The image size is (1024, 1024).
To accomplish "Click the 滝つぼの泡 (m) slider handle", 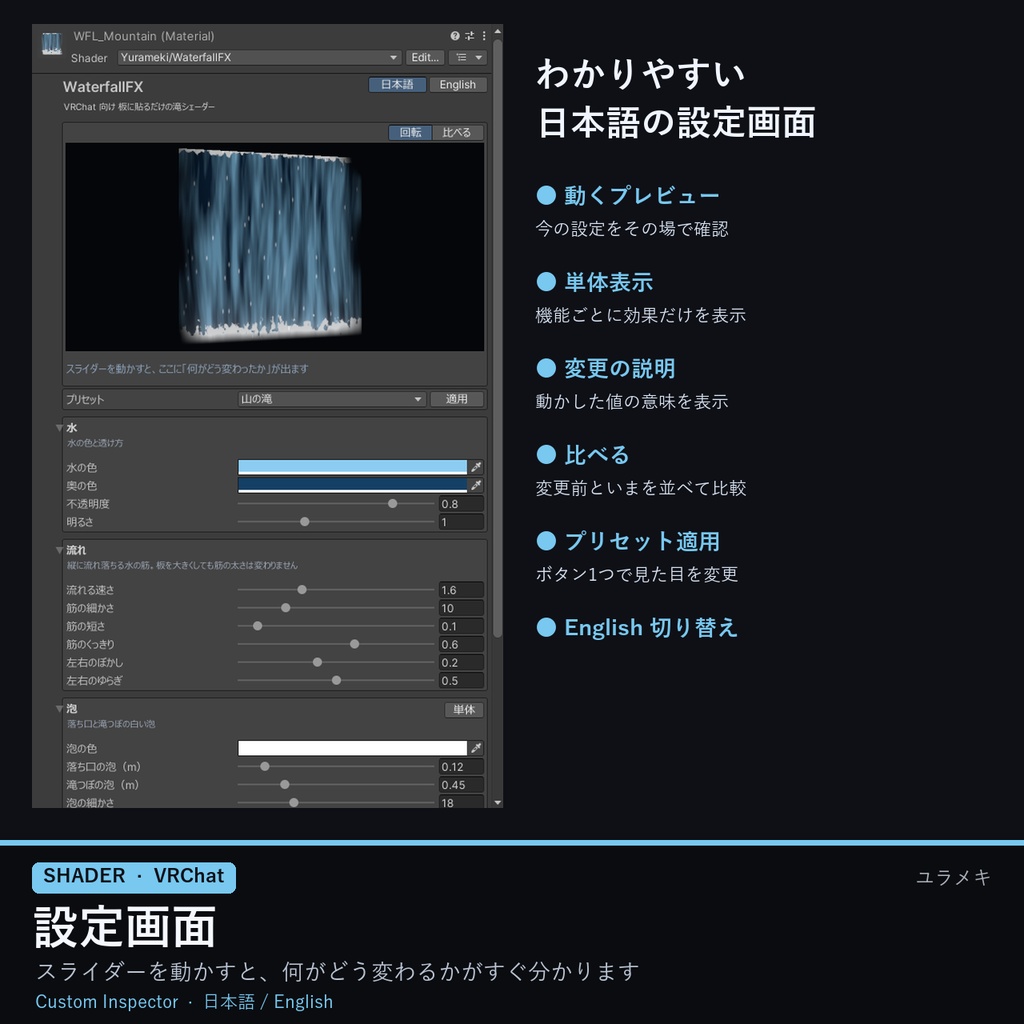I will pos(285,785).
